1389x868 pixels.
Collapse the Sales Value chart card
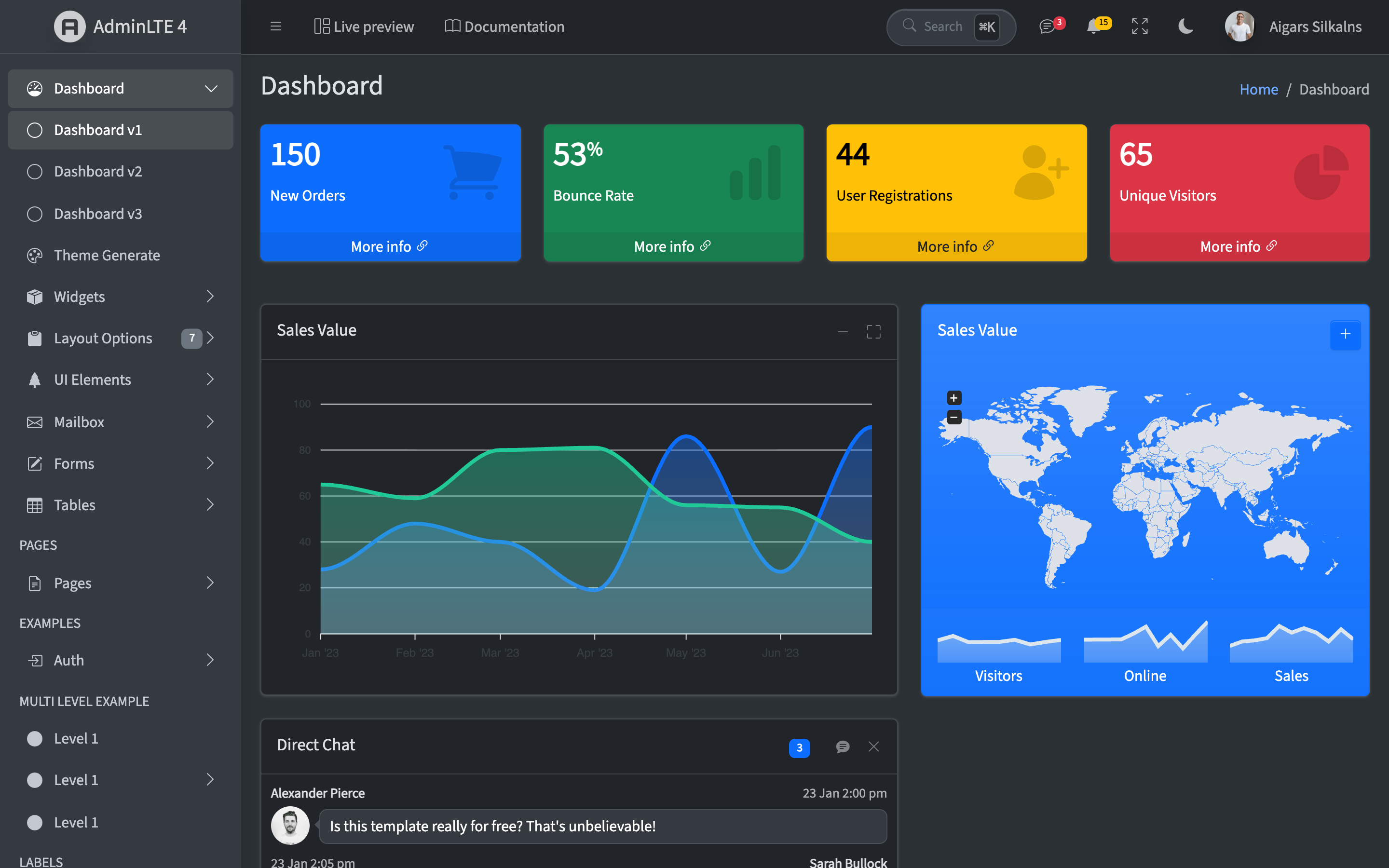843,331
